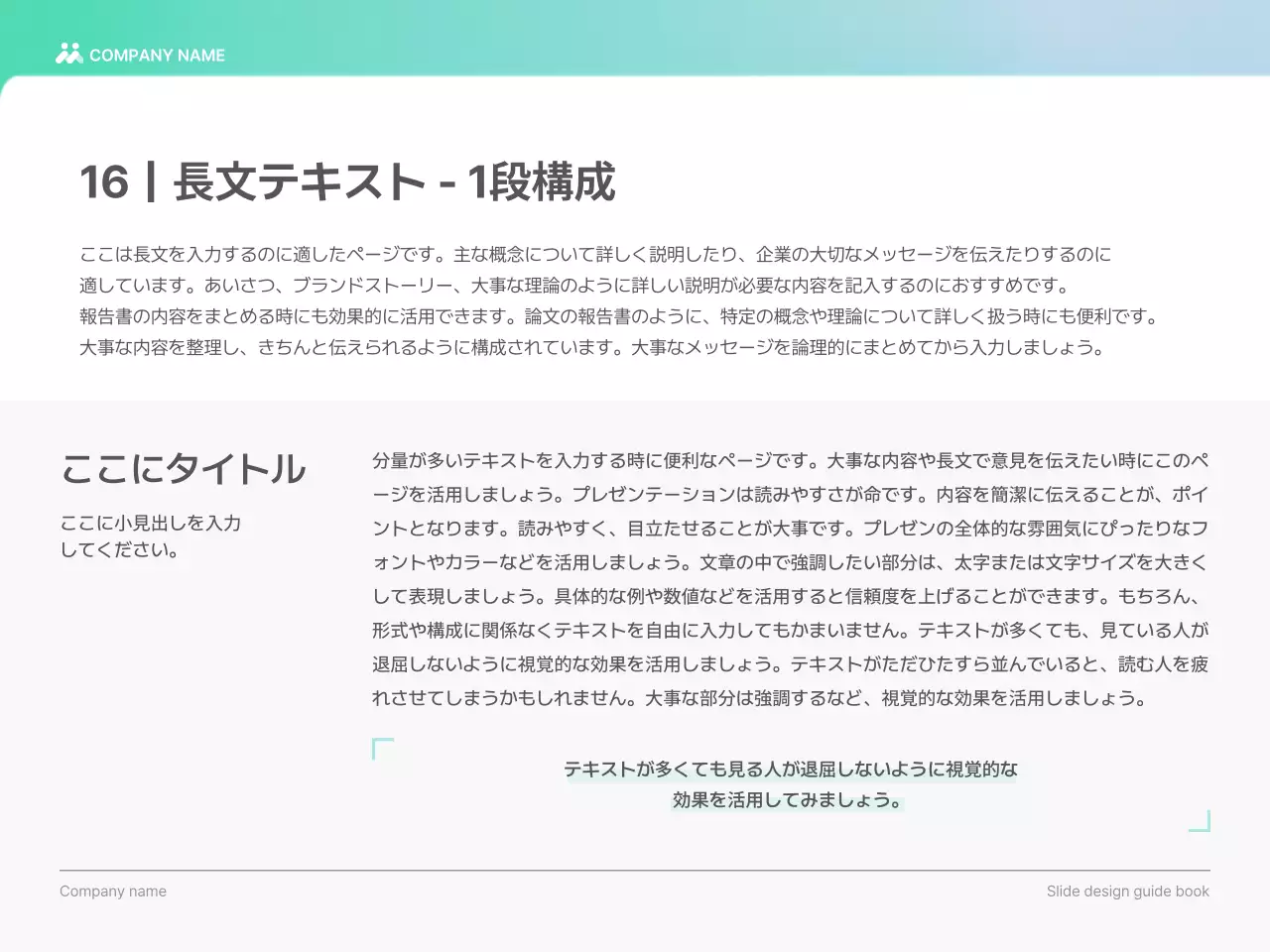Select the title text "長文テキスト - 1段構成"
The width and height of the screenshot is (1270, 952).
394,182
